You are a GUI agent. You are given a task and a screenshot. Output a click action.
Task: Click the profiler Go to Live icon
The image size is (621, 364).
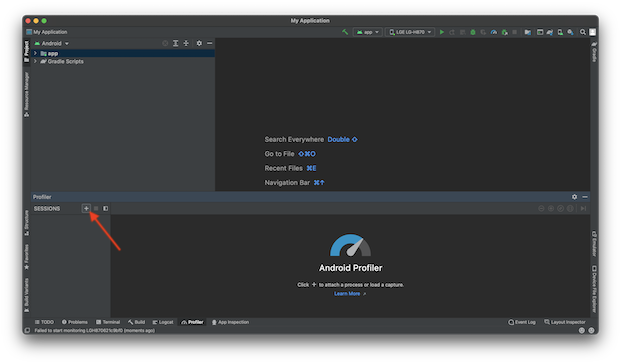click(x=583, y=208)
